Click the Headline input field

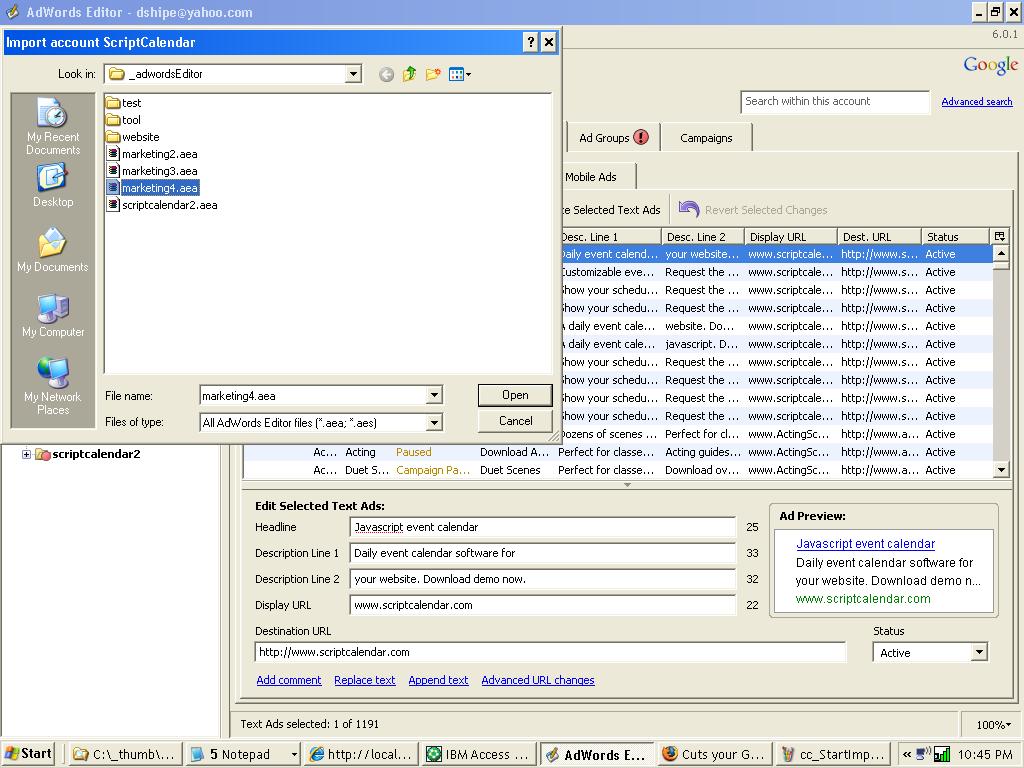pos(543,527)
